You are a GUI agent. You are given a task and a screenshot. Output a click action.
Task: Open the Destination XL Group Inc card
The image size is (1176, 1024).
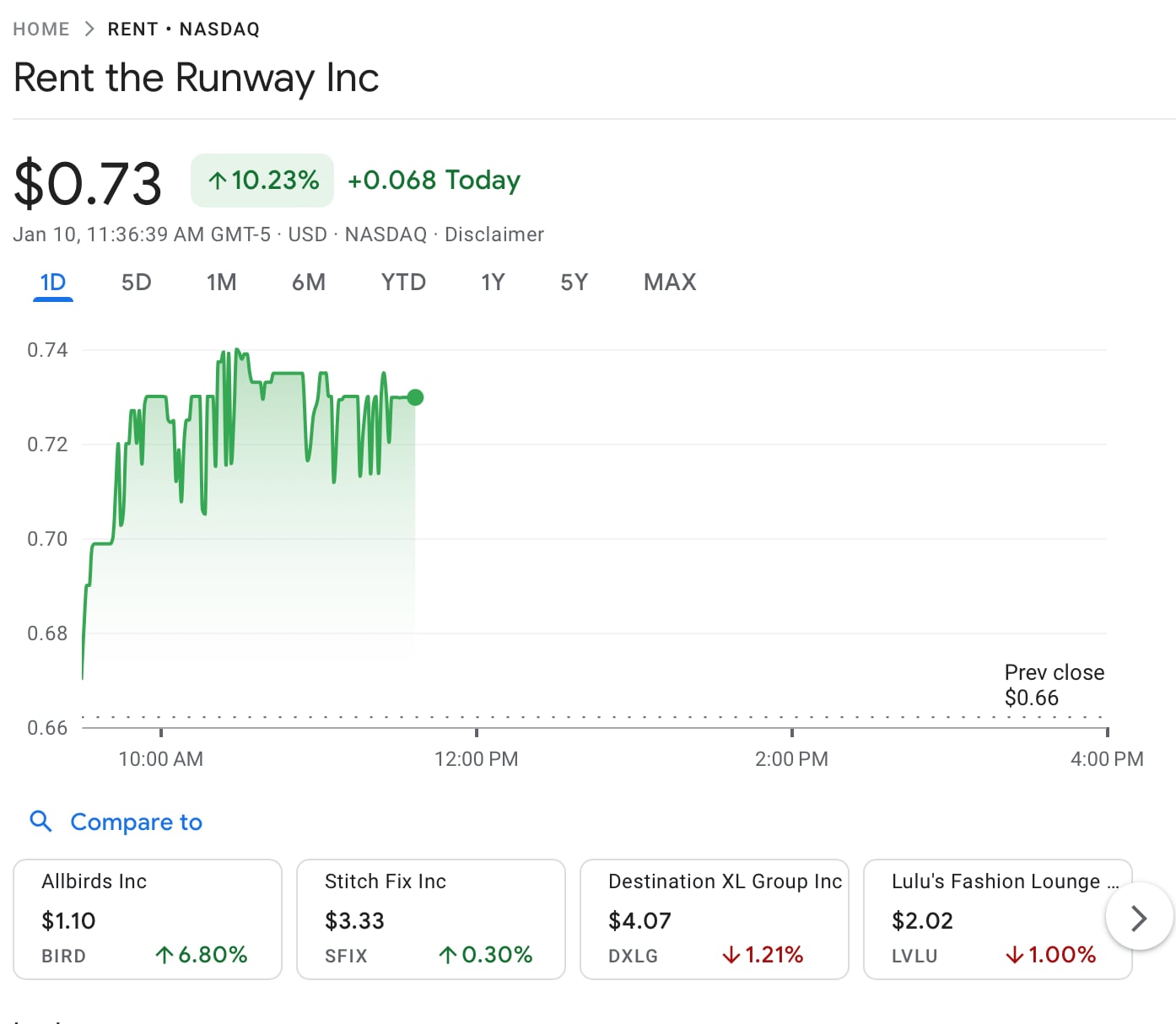pos(715,919)
